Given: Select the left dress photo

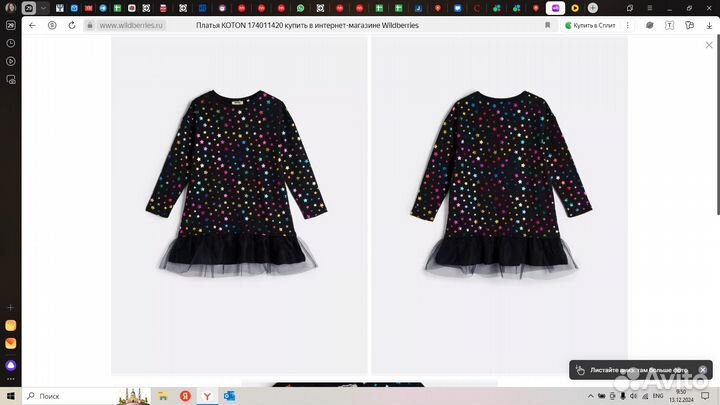Looking at the screenshot, I should (x=239, y=205).
